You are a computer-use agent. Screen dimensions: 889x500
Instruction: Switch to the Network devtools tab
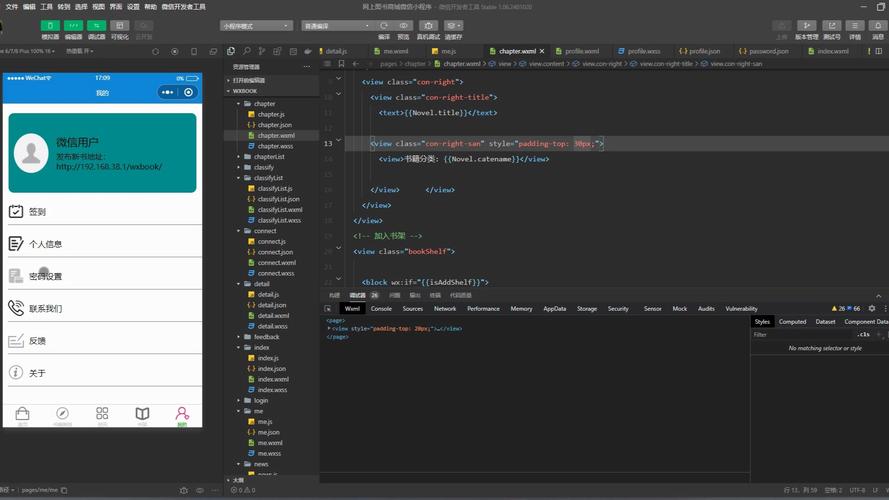click(444, 308)
